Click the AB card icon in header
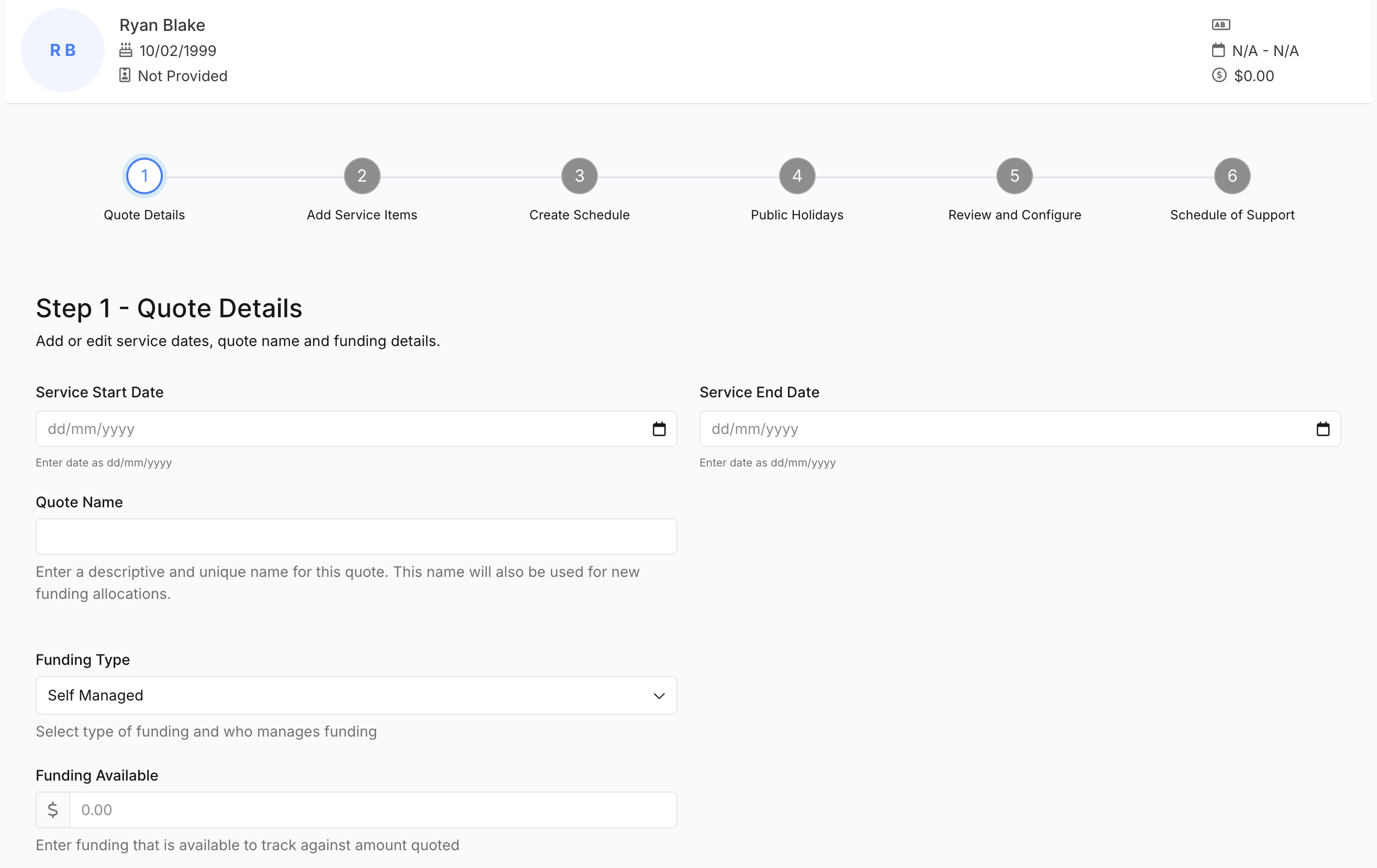This screenshot has width=1377, height=868. 1221,25
